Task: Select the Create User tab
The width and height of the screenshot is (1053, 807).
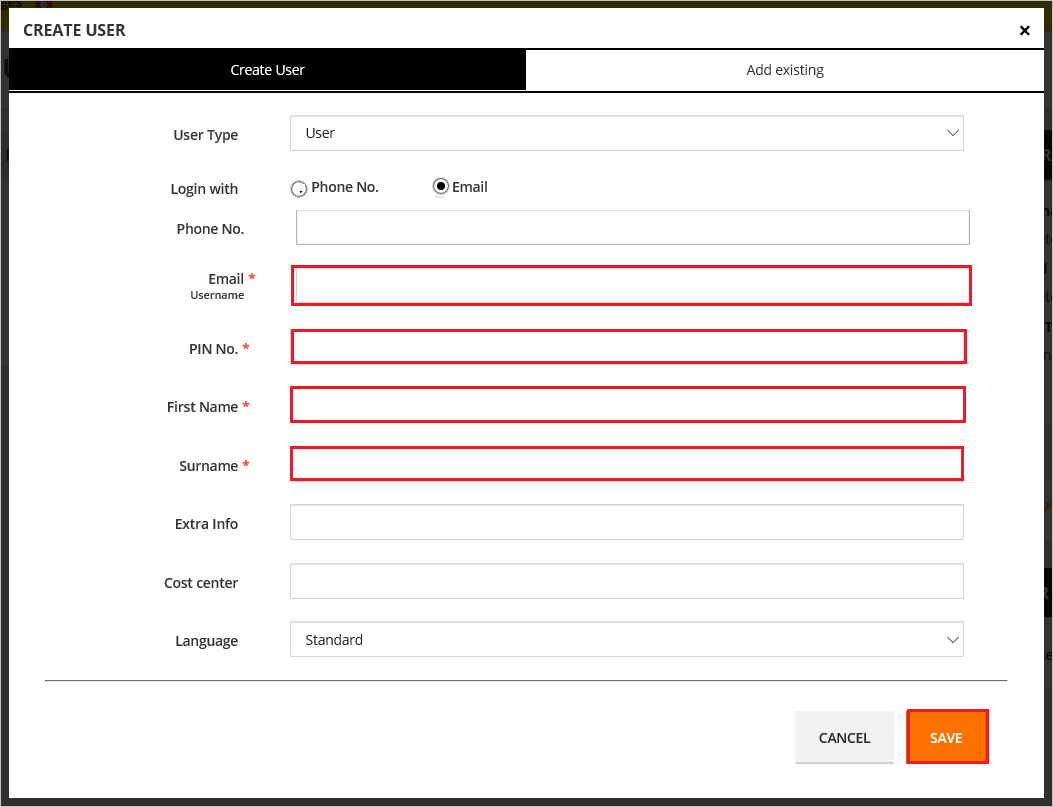Action: (x=267, y=69)
